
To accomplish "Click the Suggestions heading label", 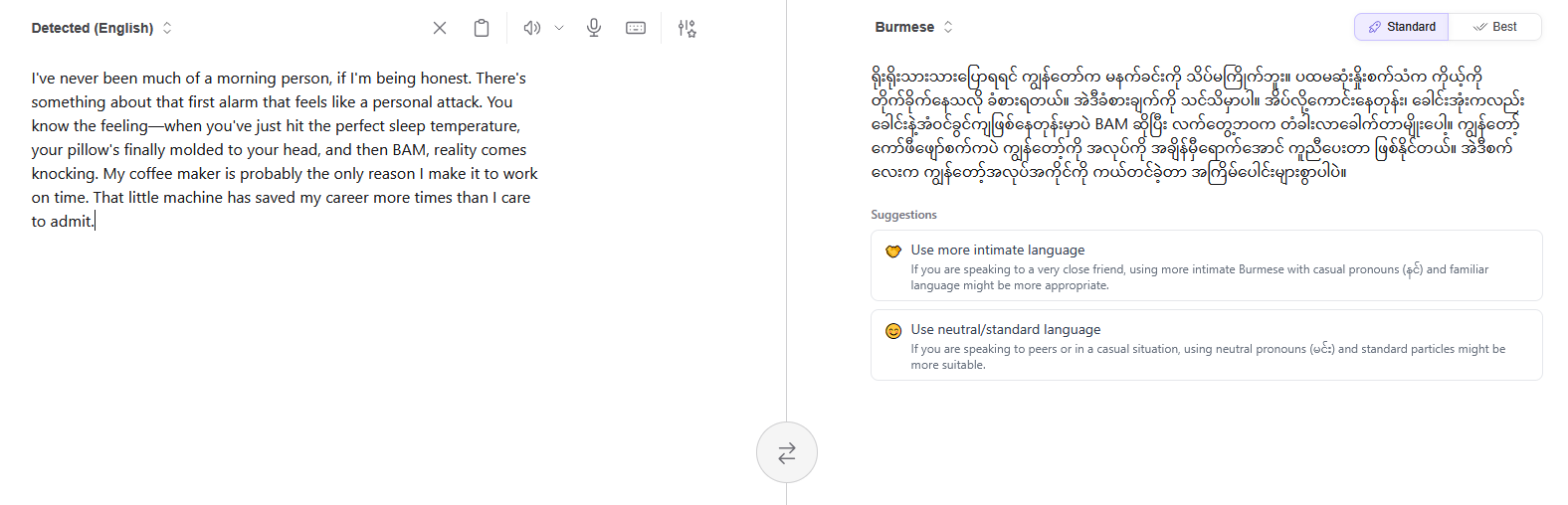I will [903, 215].
